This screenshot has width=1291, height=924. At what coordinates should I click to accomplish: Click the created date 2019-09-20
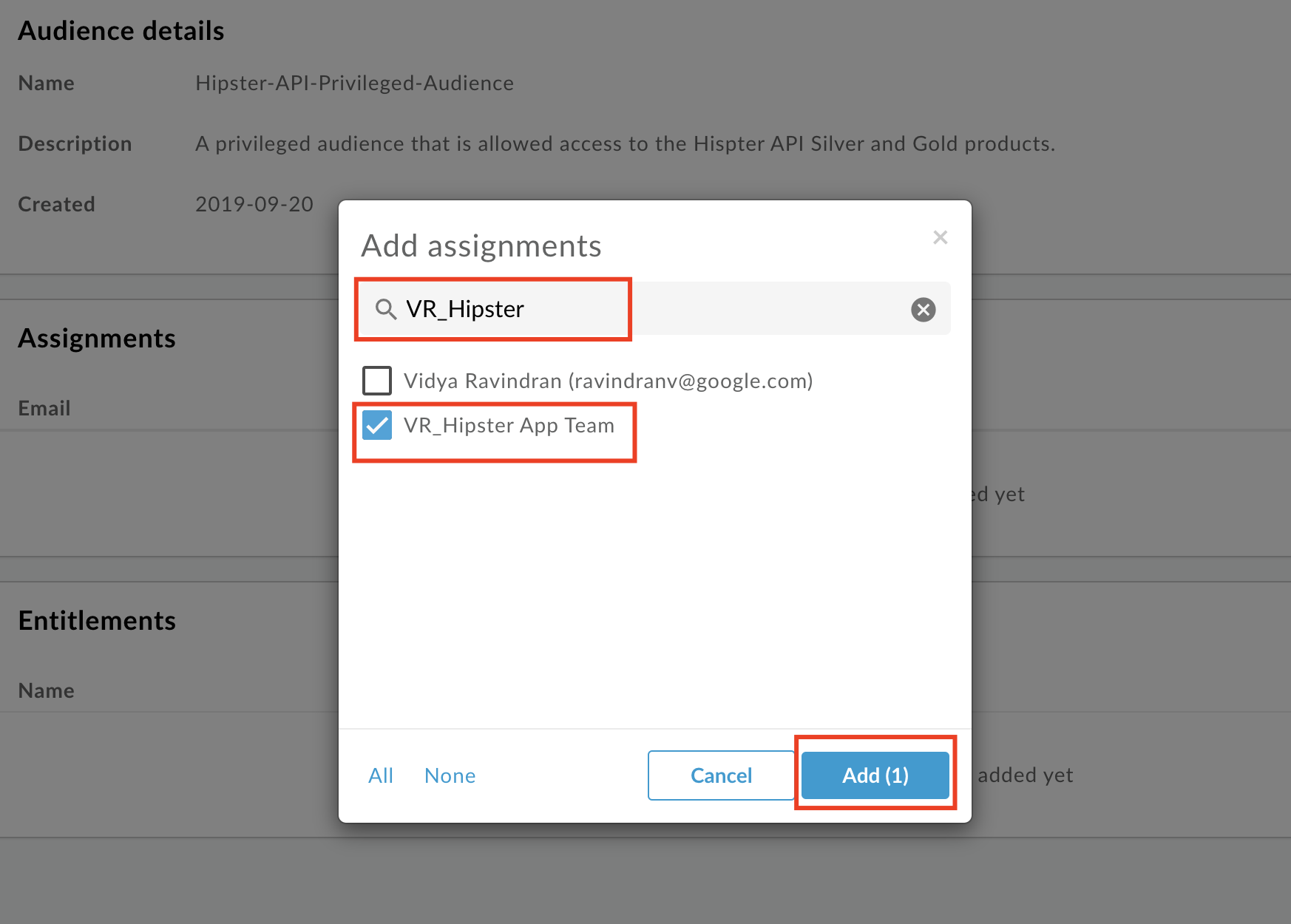(254, 204)
